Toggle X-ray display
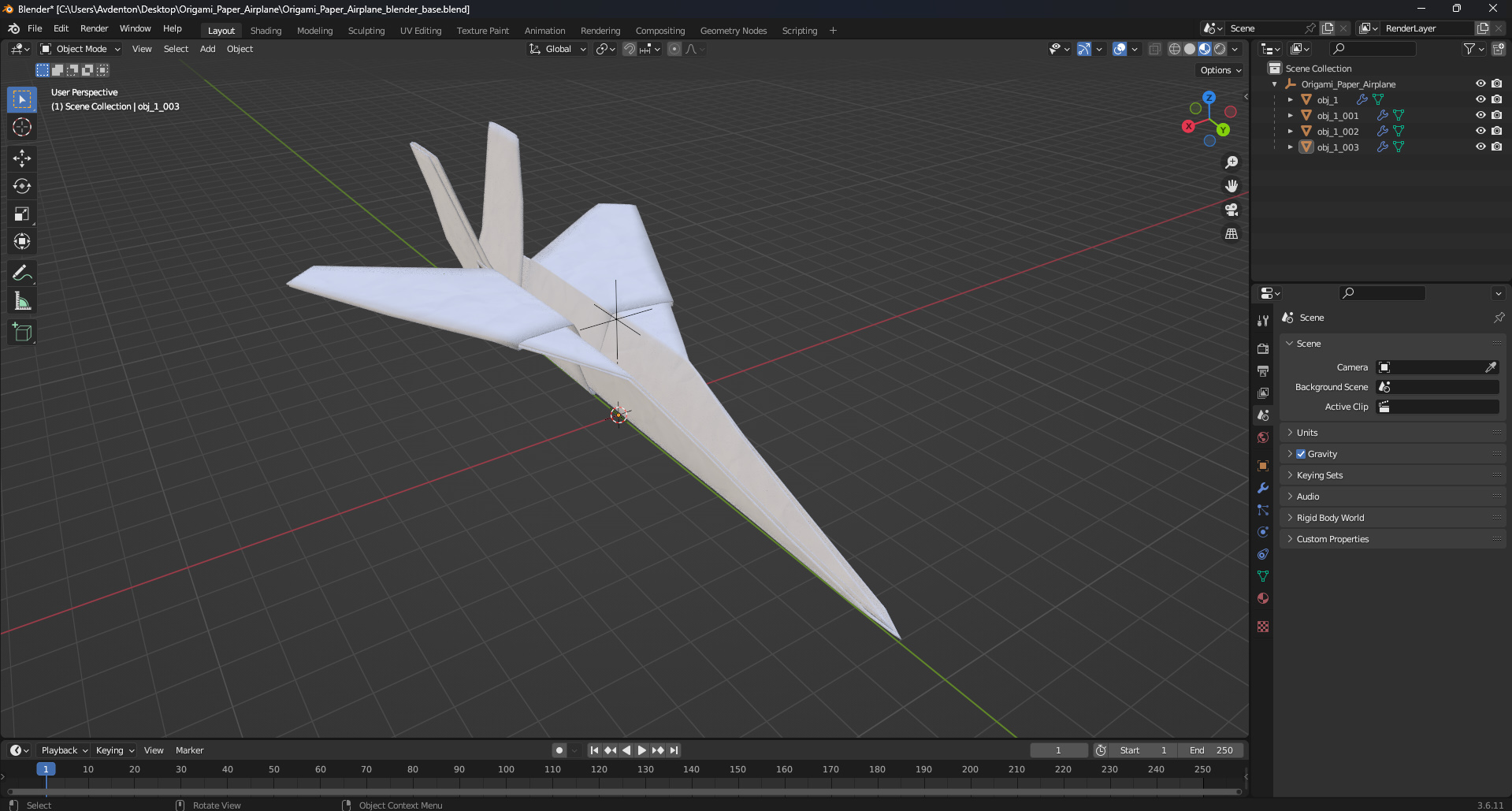The image size is (1512, 811). (1154, 49)
